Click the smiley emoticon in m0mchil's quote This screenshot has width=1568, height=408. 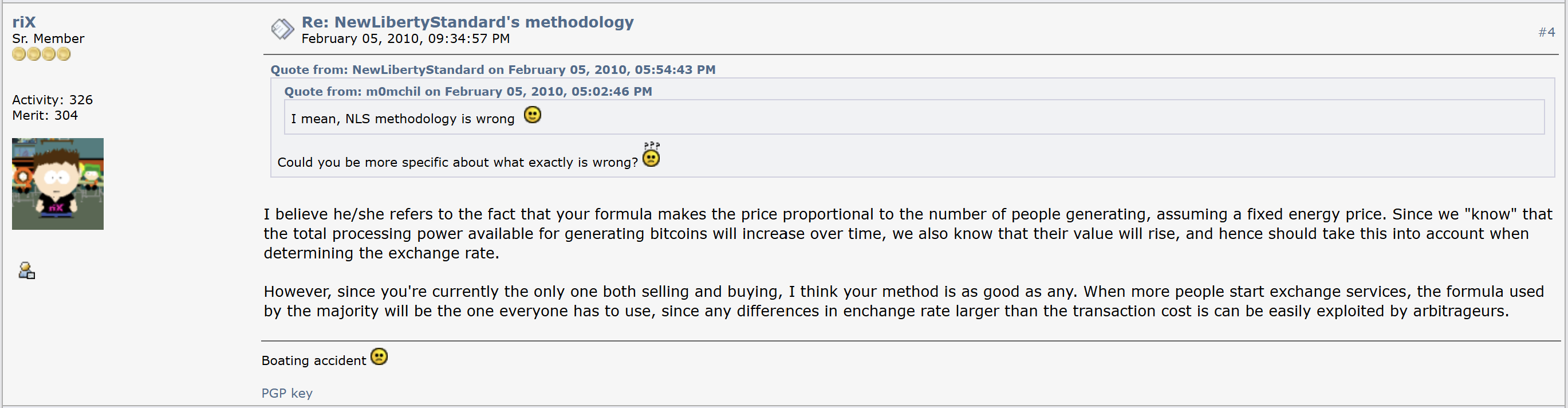pyautogui.click(x=533, y=115)
